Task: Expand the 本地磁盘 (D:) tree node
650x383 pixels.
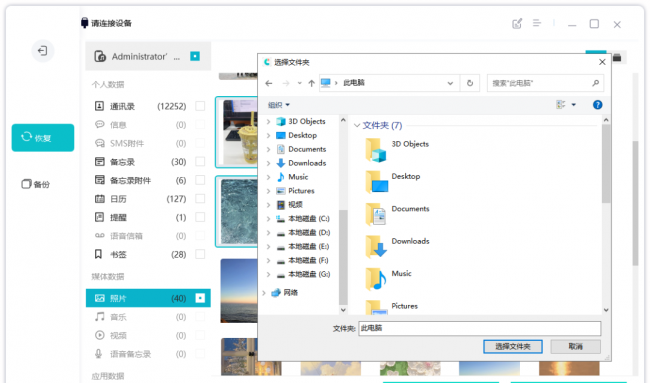Action: [x=268, y=233]
